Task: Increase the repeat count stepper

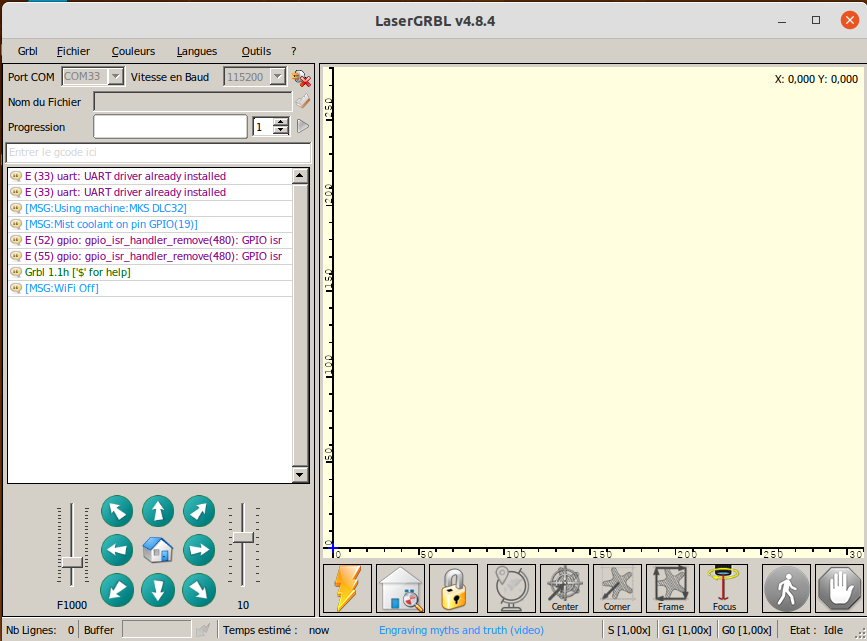Action: tap(281, 122)
